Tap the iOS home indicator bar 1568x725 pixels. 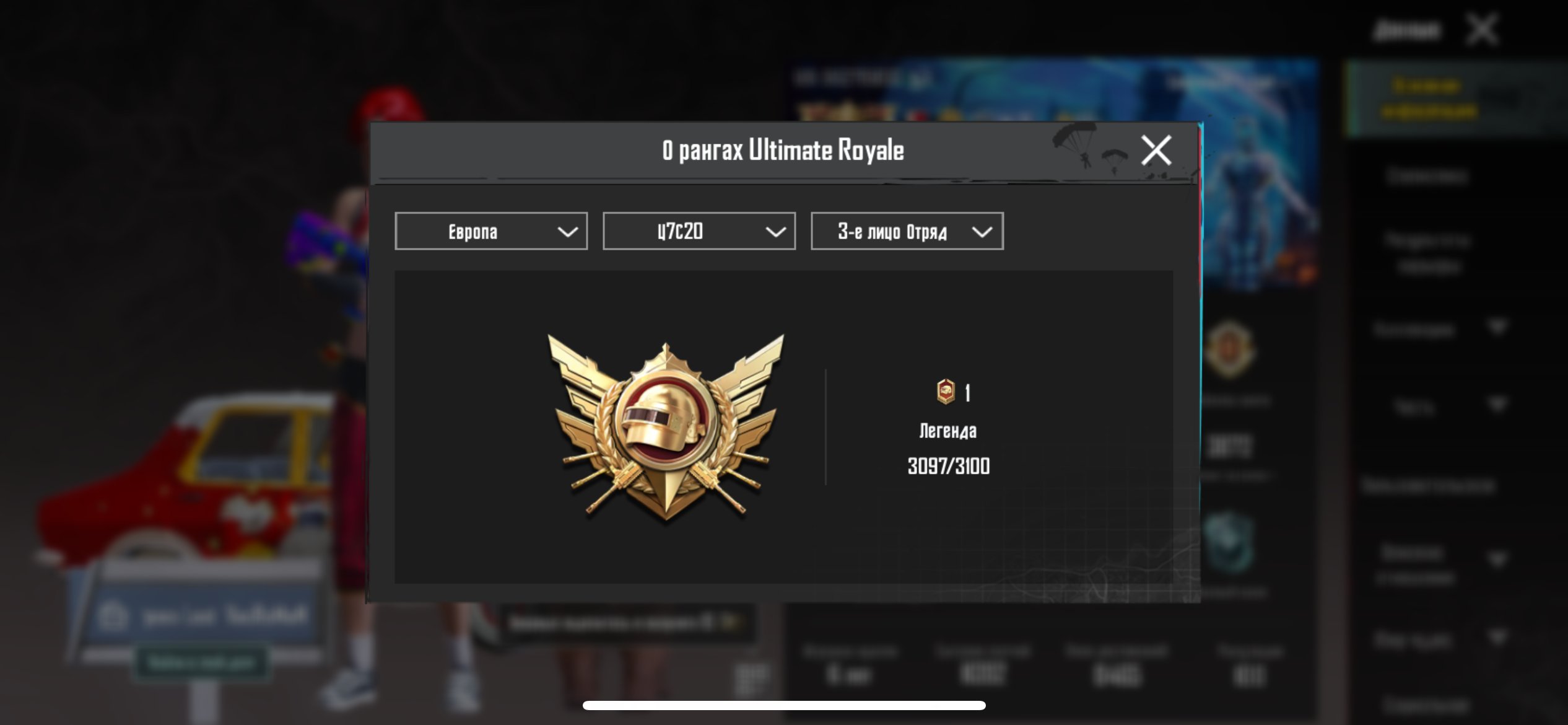coord(784,705)
